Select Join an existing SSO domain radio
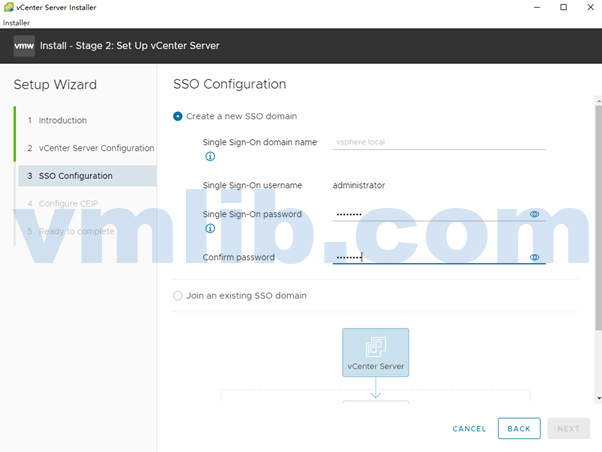This screenshot has width=602, height=452. 177,296
